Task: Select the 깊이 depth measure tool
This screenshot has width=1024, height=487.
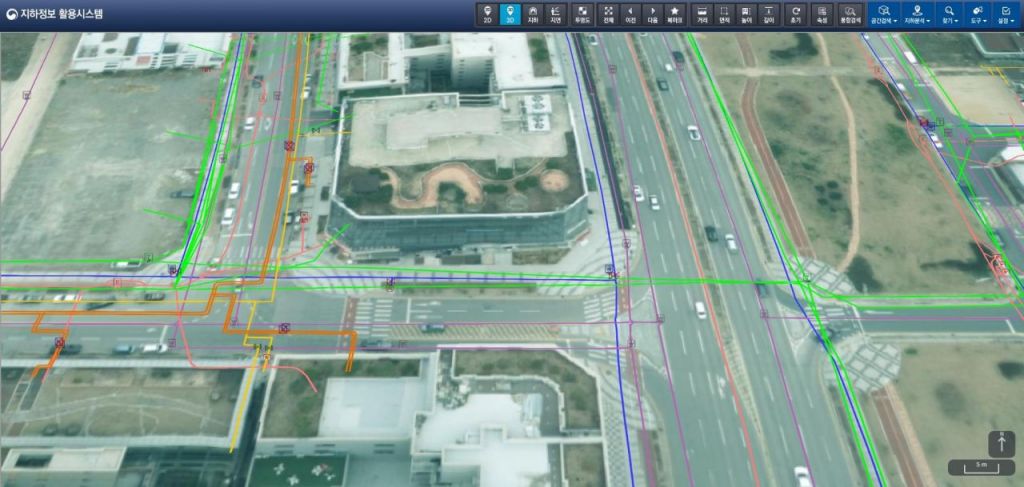Action: click(x=768, y=14)
